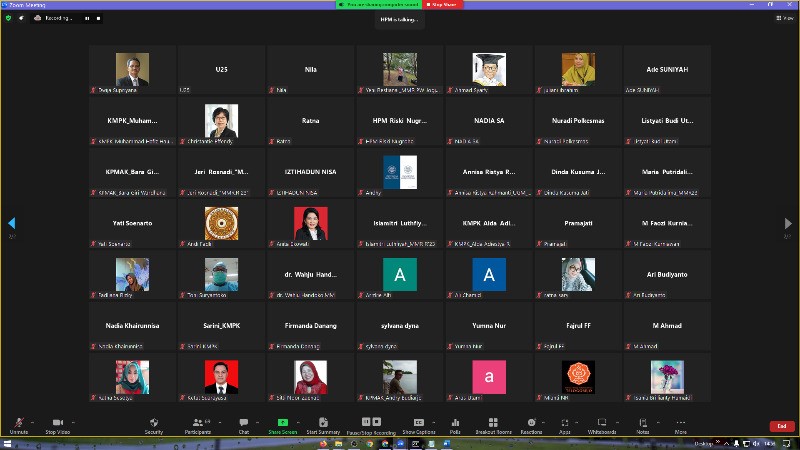Expand audio options arrow beside Unmute

point(33,421)
